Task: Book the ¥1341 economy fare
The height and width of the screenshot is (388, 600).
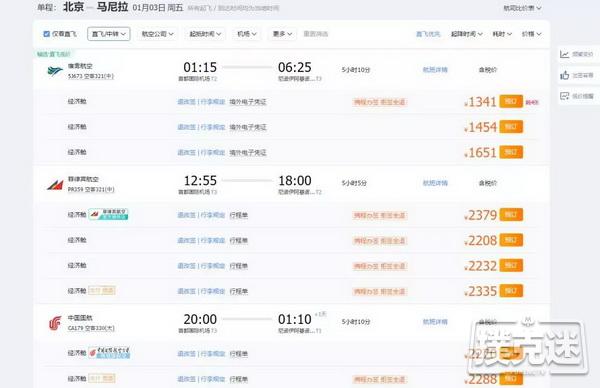Action: tap(511, 101)
